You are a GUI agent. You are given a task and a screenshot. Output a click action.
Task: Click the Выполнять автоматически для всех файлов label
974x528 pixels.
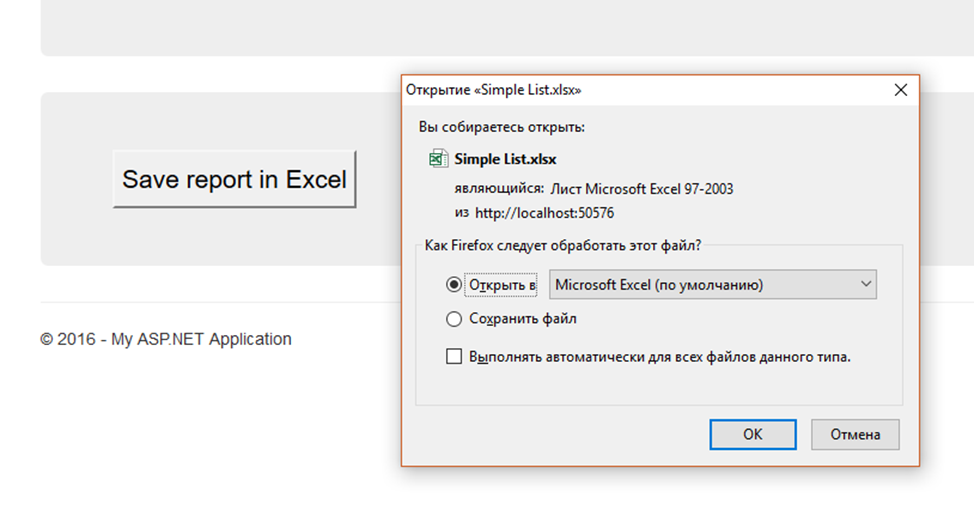tap(660, 357)
